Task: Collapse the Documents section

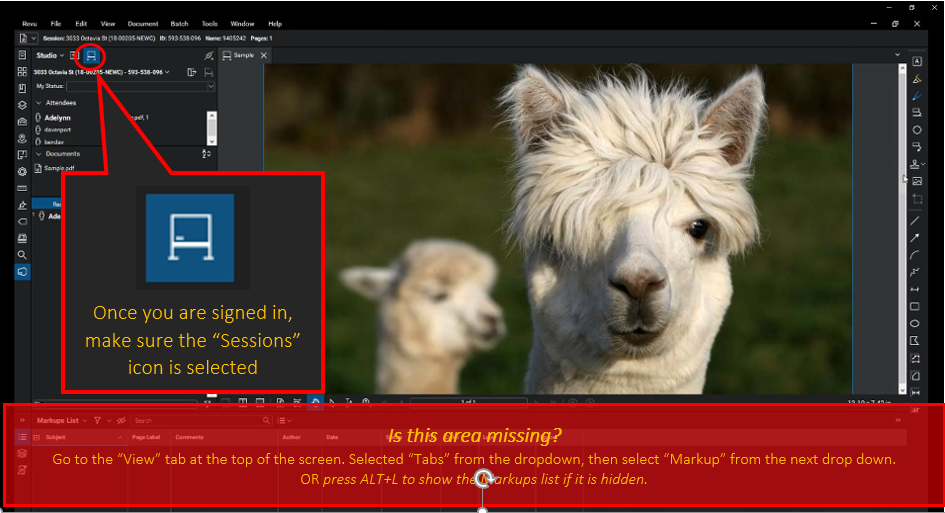Action: pyautogui.click(x=39, y=154)
